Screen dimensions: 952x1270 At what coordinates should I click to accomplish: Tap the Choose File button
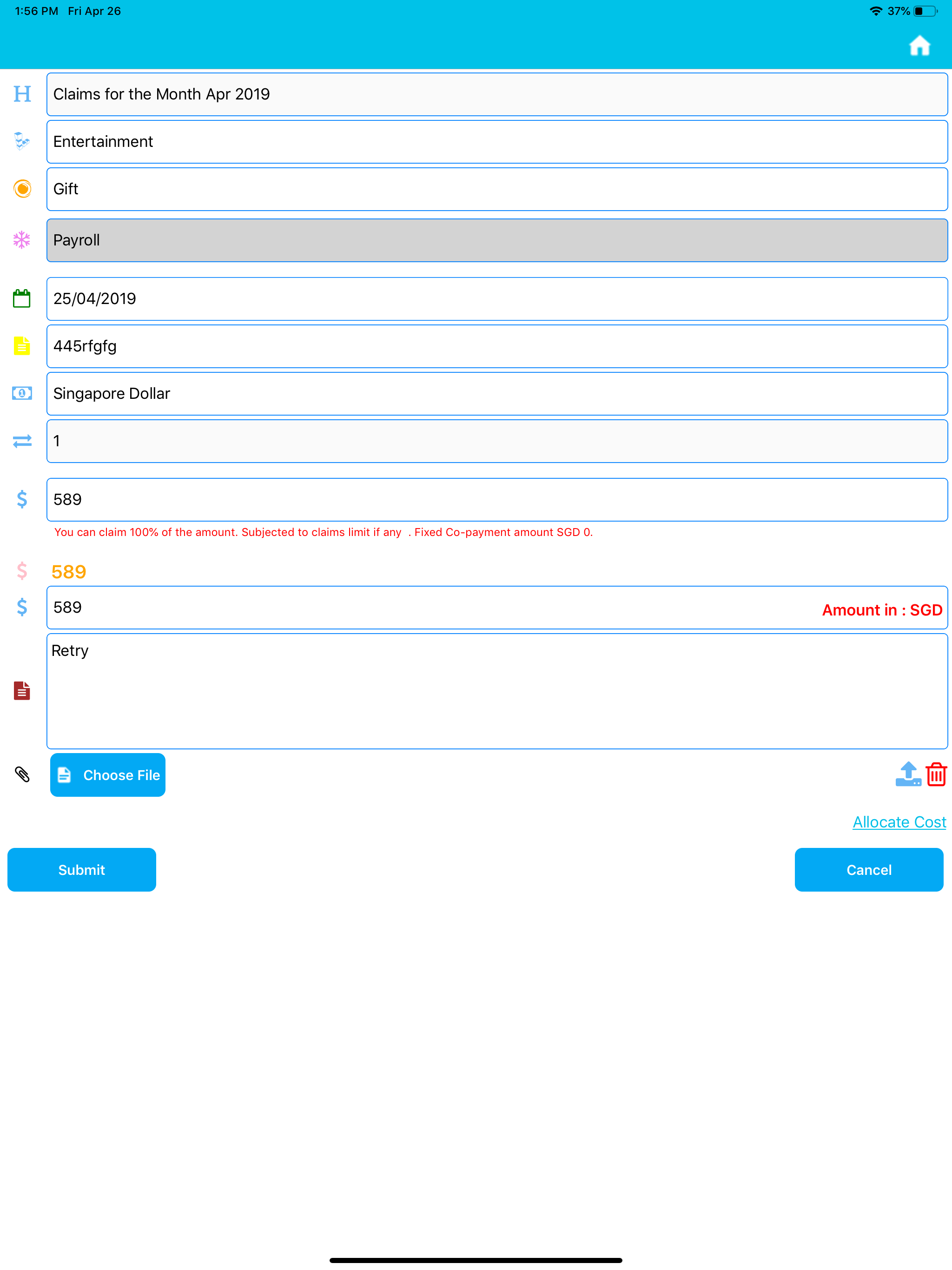[x=108, y=775]
